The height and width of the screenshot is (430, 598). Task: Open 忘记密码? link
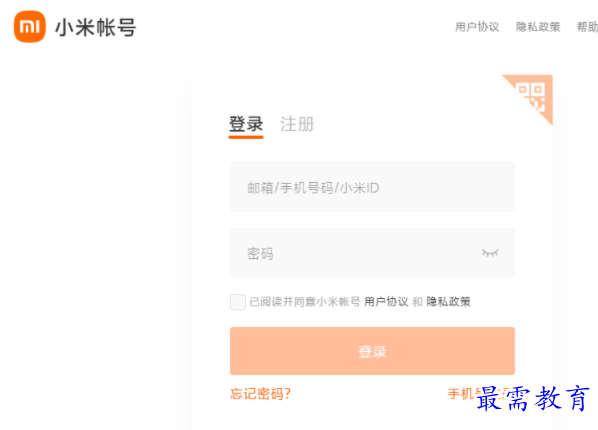(x=260, y=393)
